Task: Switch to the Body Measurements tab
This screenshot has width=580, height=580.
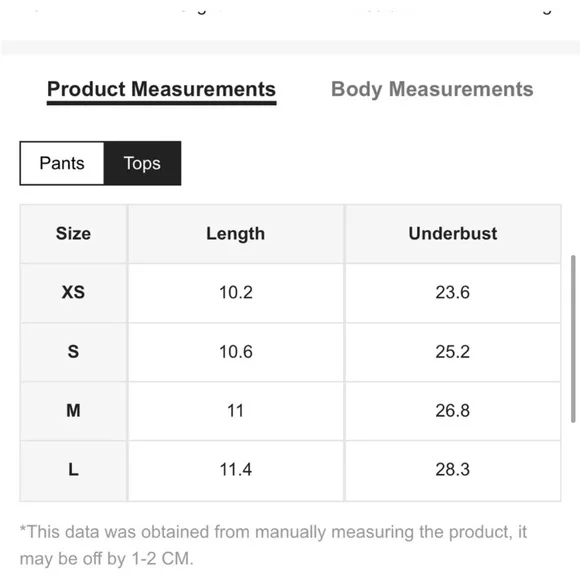Action: (432, 90)
